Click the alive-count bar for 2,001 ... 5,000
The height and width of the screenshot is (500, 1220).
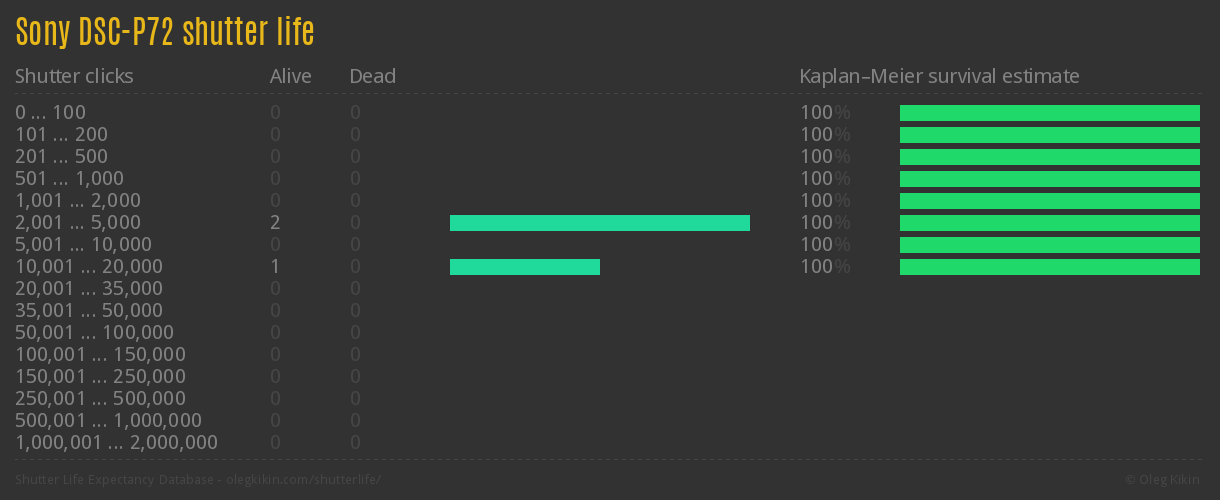pyautogui.click(x=599, y=223)
